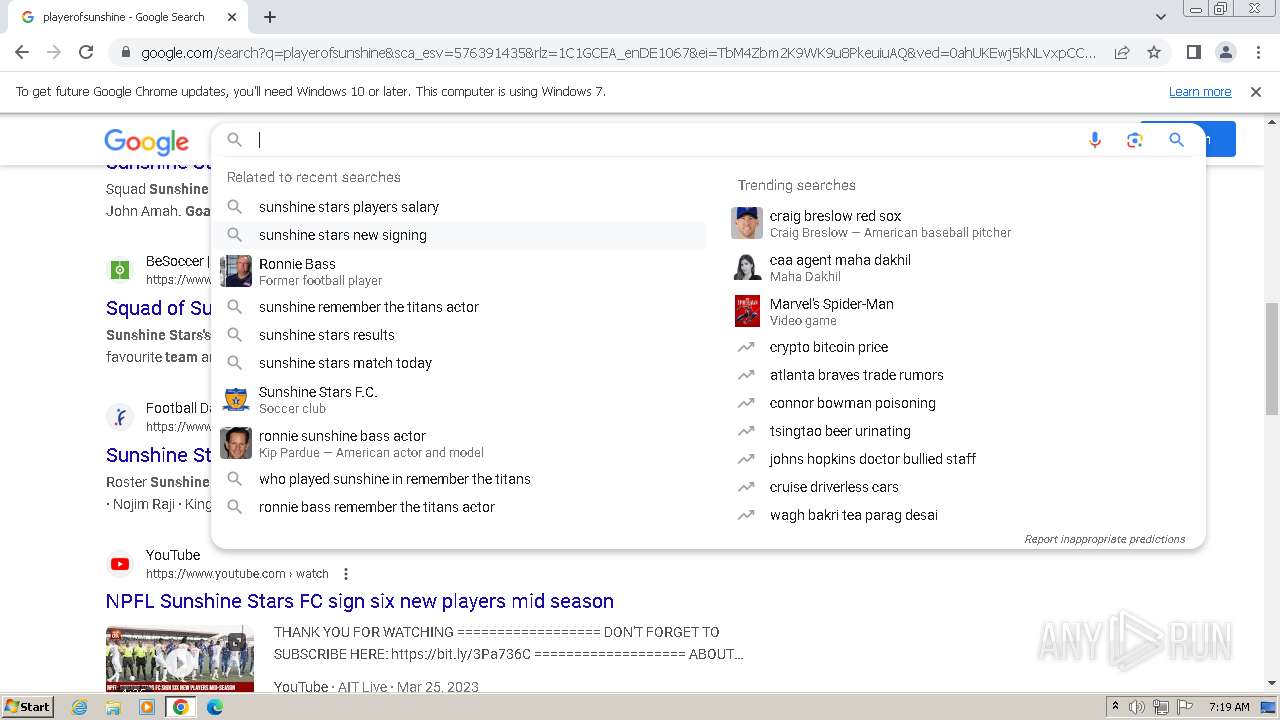Open Windows Explorer folder from the taskbar
Viewport: 1280px width, 720px height.
[x=113, y=707]
